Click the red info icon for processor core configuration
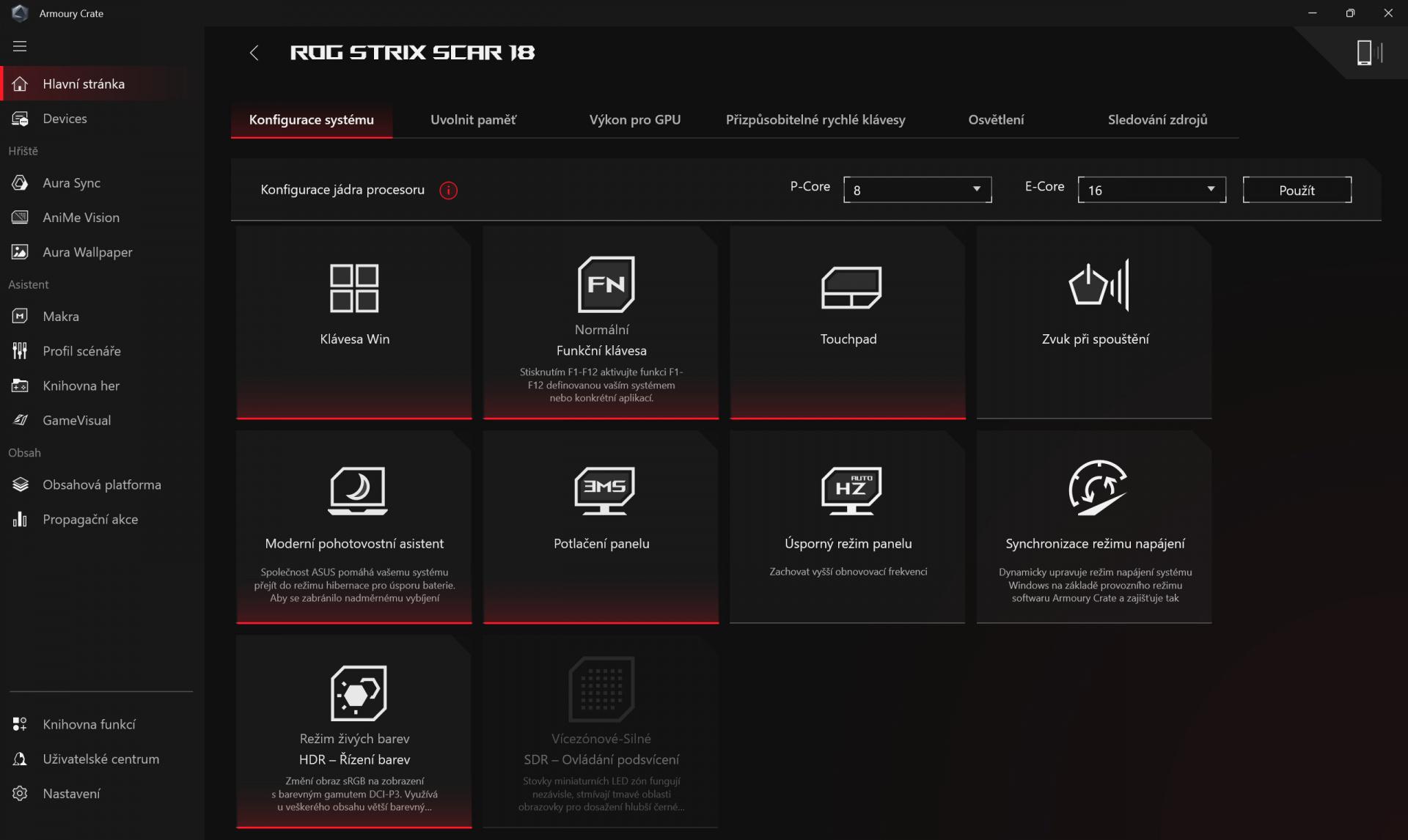 click(x=448, y=191)
